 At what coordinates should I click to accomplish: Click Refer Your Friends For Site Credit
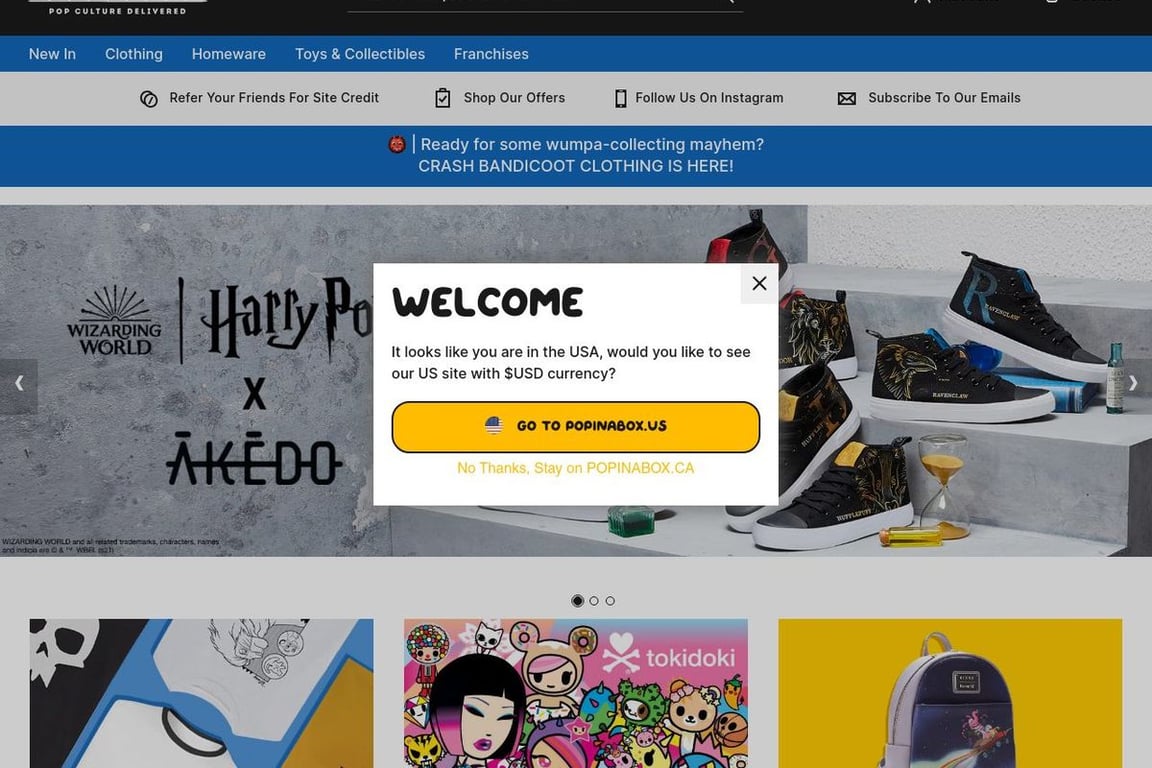point(274,98)
